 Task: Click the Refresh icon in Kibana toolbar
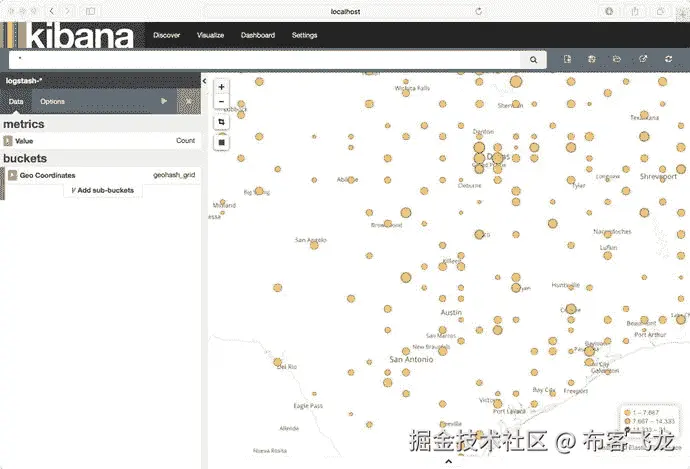(x=668, y=59)
